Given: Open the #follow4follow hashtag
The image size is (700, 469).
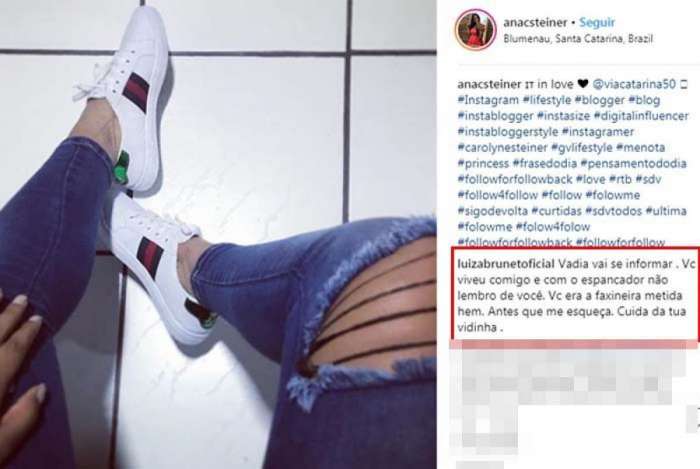Looking at the screenshot, I should click(498, 195).
